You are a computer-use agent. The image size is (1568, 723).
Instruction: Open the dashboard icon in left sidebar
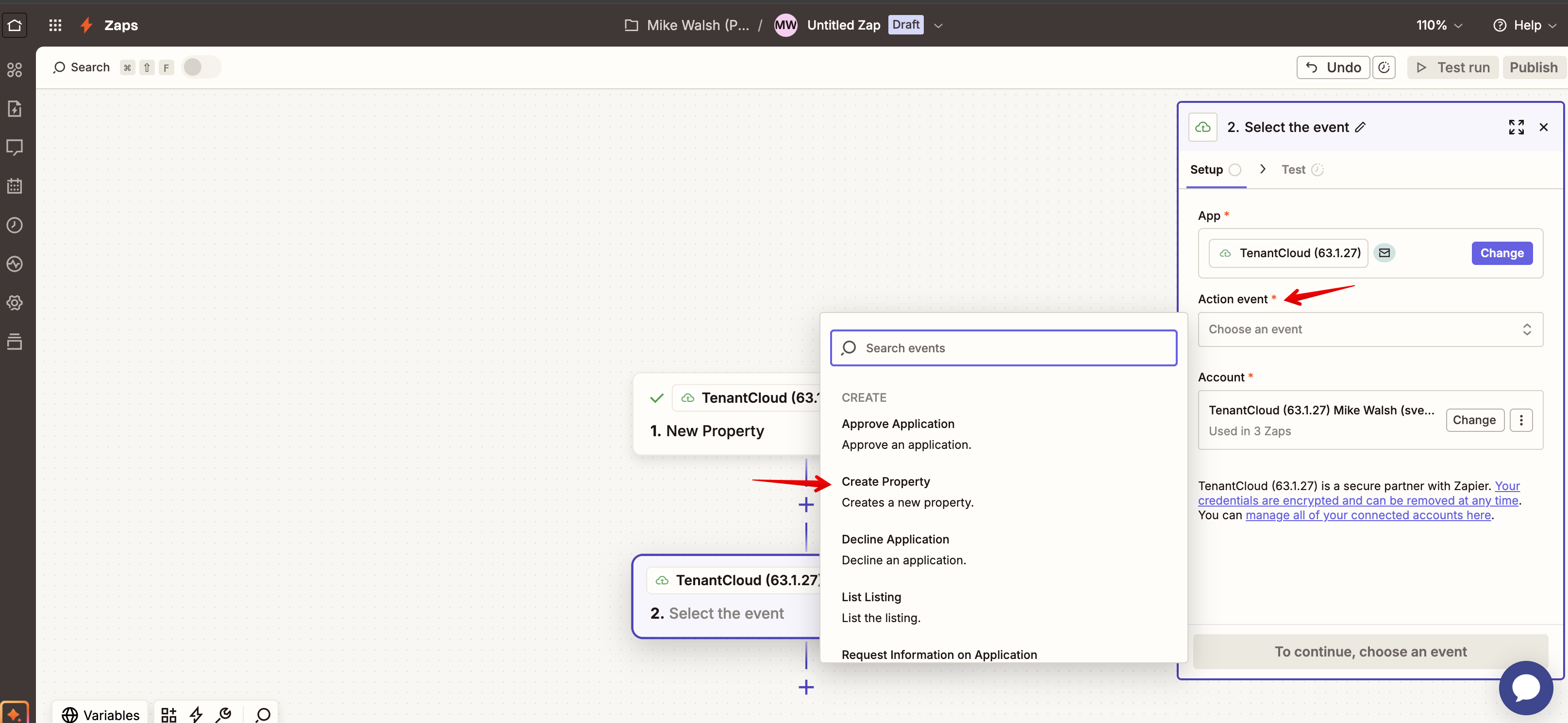tap(15, 69)
